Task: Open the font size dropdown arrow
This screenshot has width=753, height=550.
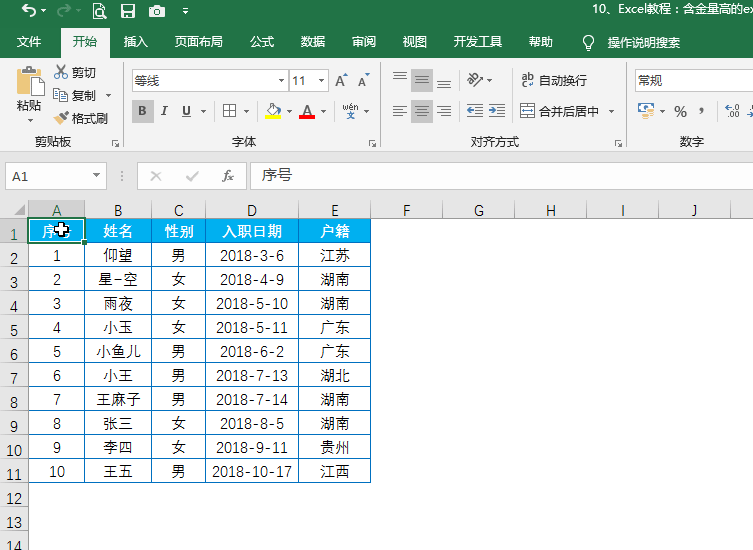Action: pos(321,80)
